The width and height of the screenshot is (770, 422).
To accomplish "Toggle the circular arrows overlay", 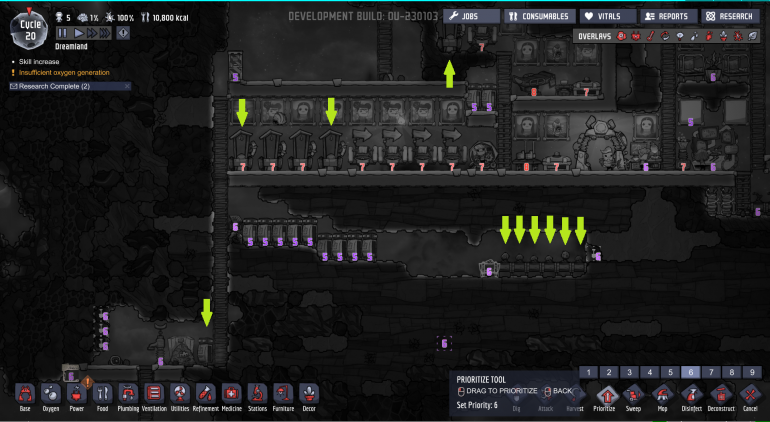I will (665, 36).
